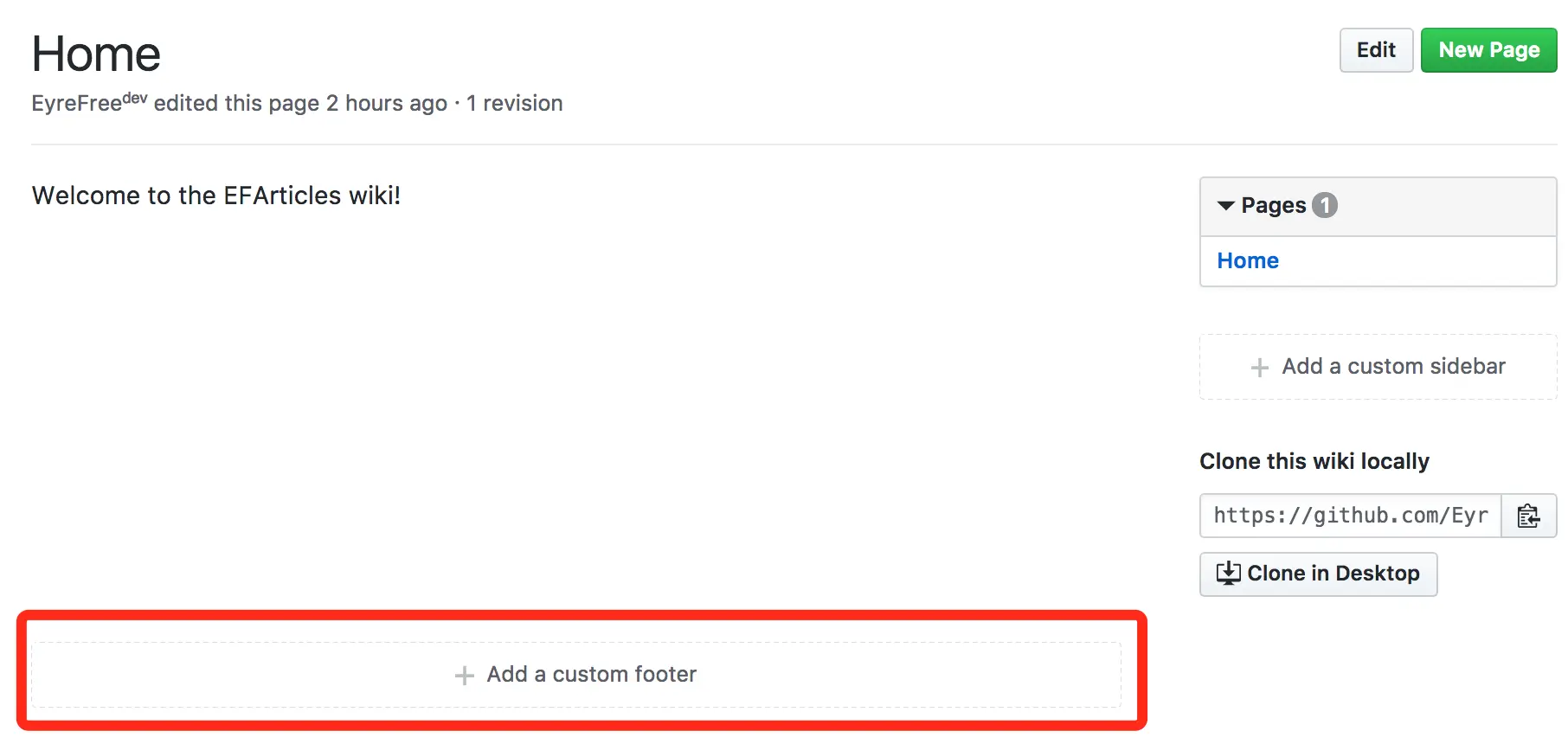Click Clone in Desktop label
Viewport: 1568px width, 744px height.
pos(1333,574)
